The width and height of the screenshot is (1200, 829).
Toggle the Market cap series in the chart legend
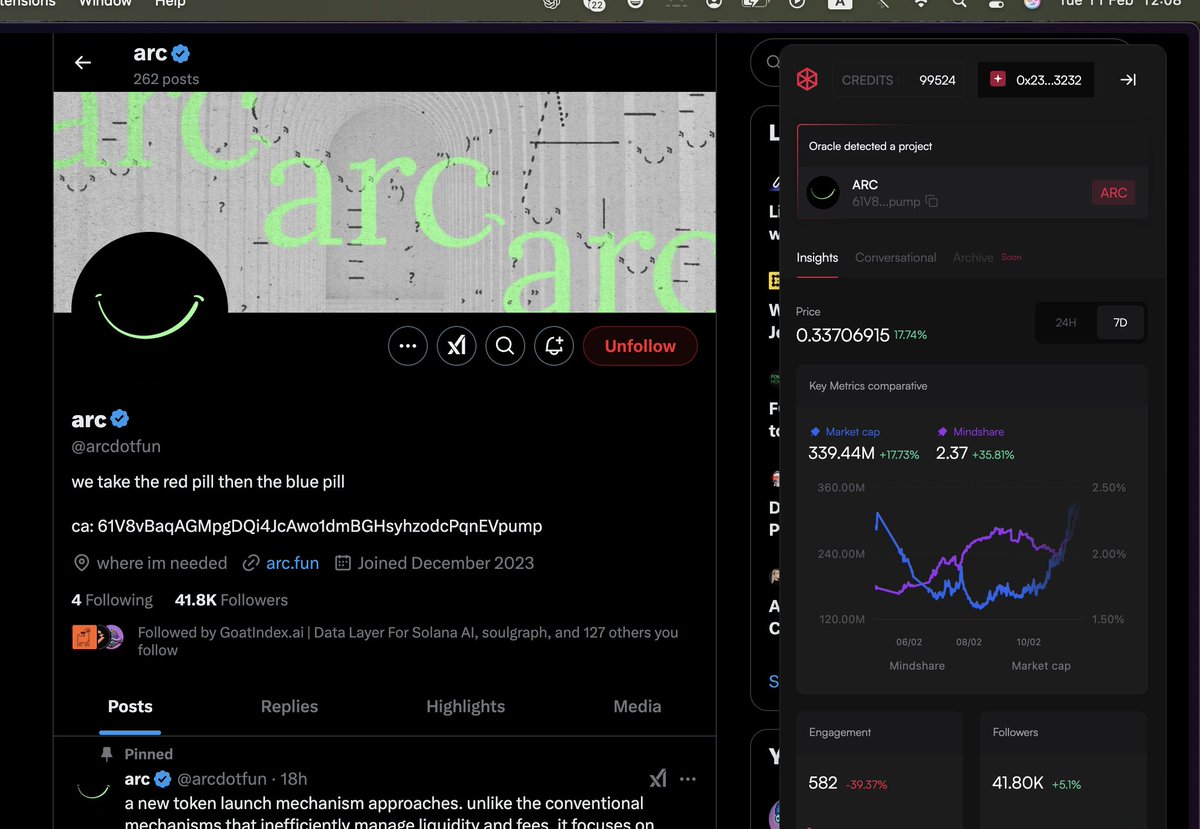845,432
